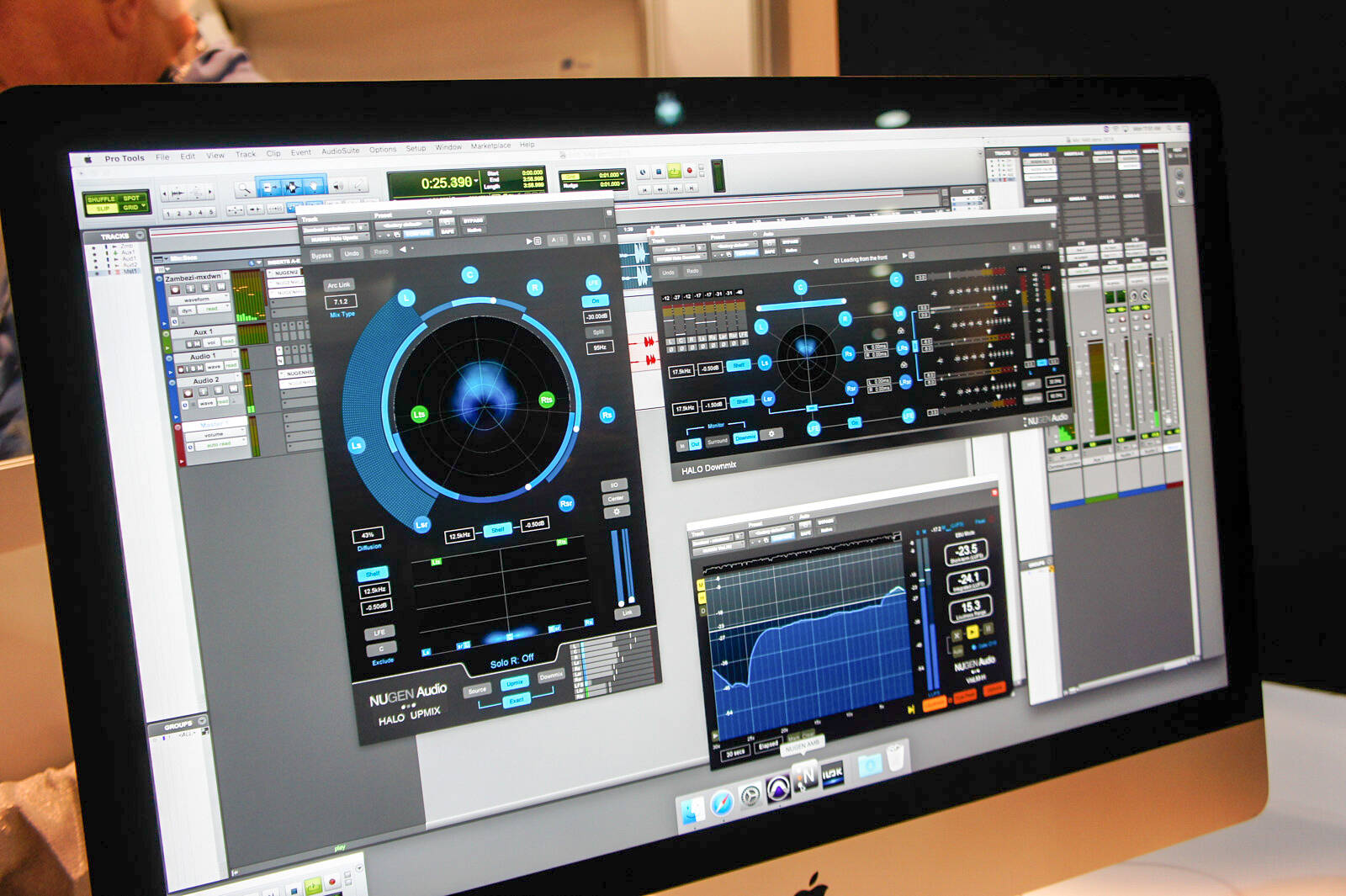Click the Ls speaker node in Halo Upmix

click(357, 445)
